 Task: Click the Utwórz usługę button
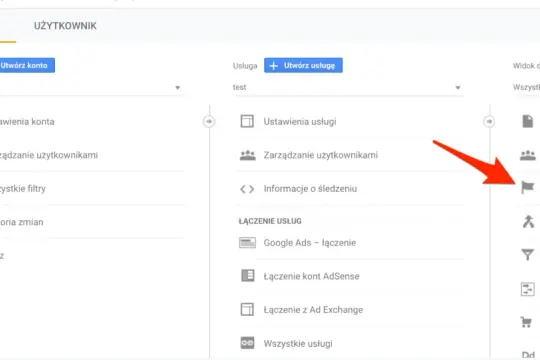[303, 65]
